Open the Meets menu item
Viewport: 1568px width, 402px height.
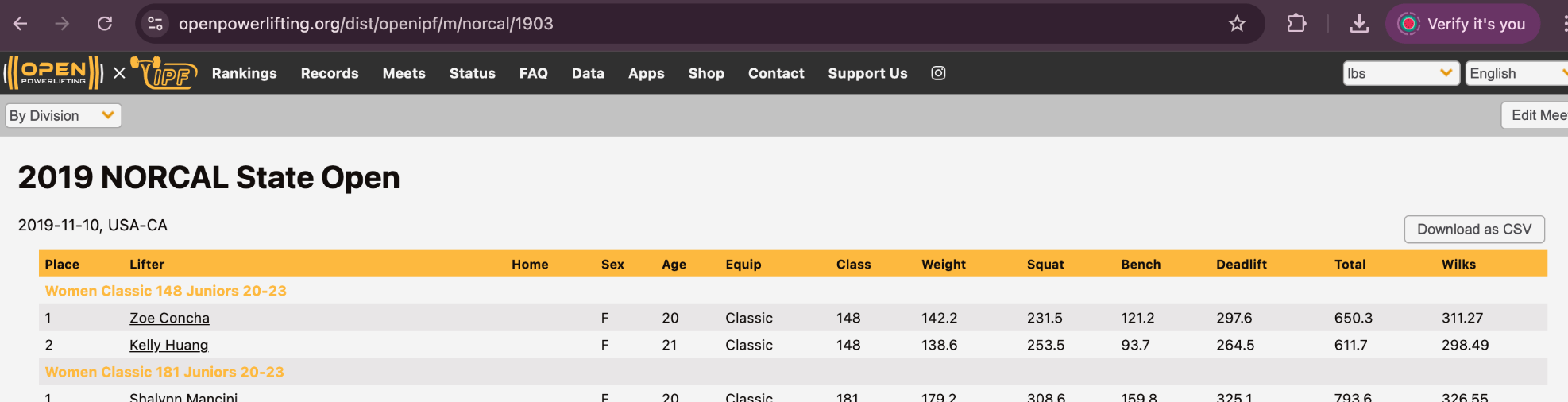[x=404, y=73]
